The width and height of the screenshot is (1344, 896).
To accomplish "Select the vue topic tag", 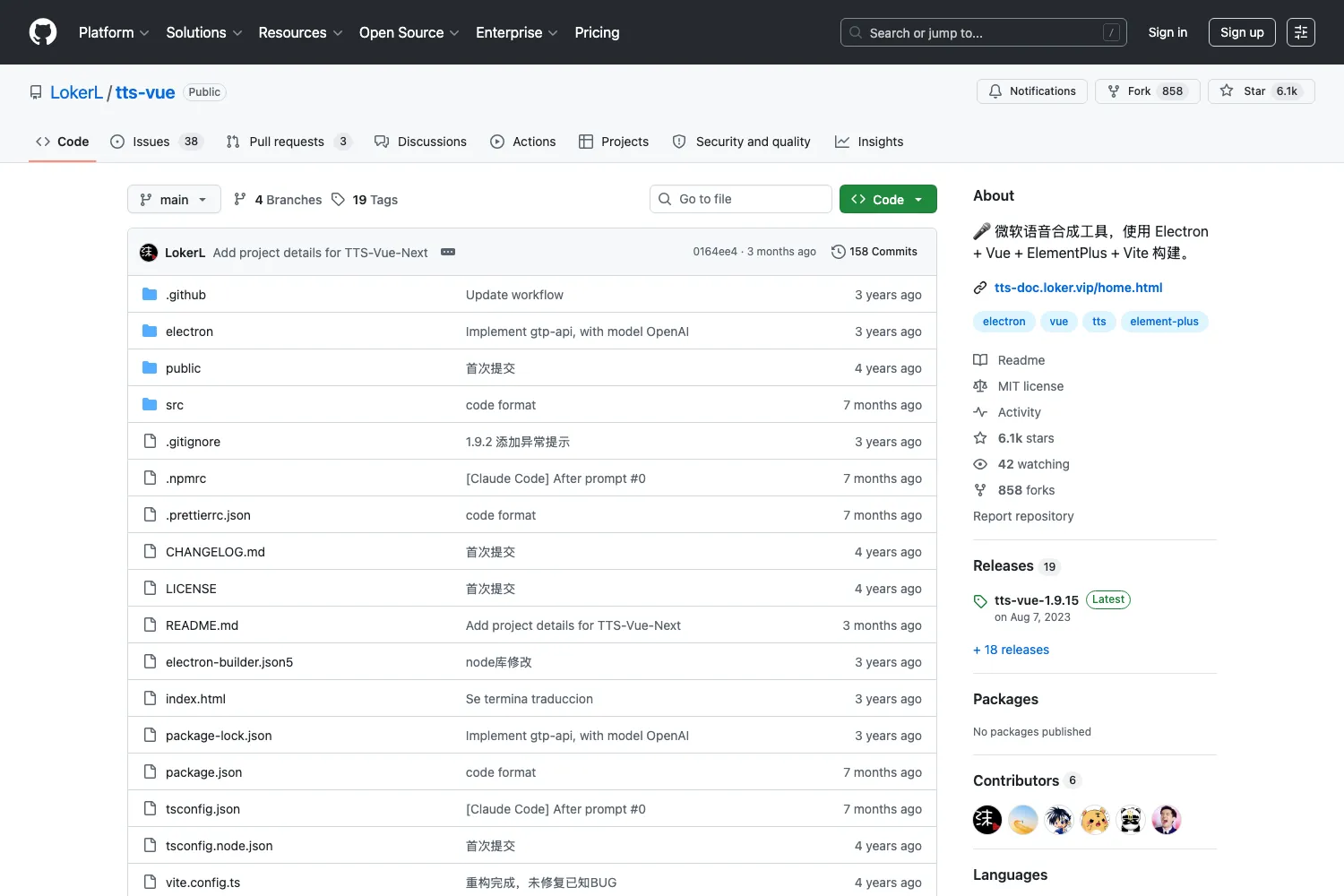I will click(x=1058, y=322).
